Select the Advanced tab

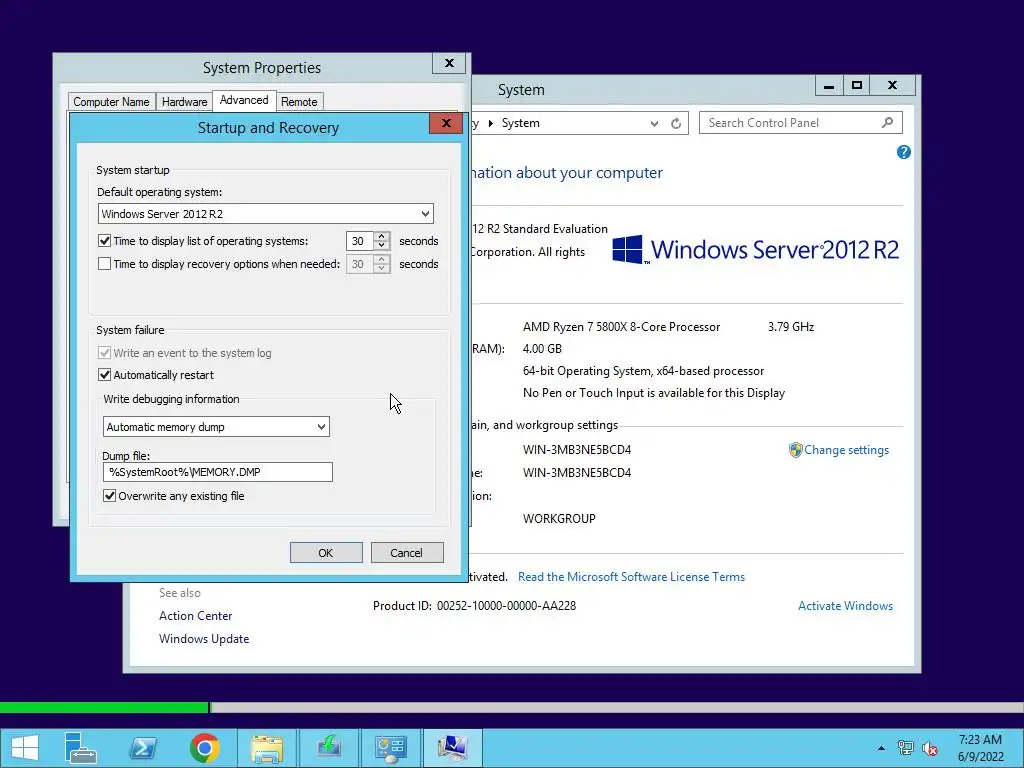point(244,100)
